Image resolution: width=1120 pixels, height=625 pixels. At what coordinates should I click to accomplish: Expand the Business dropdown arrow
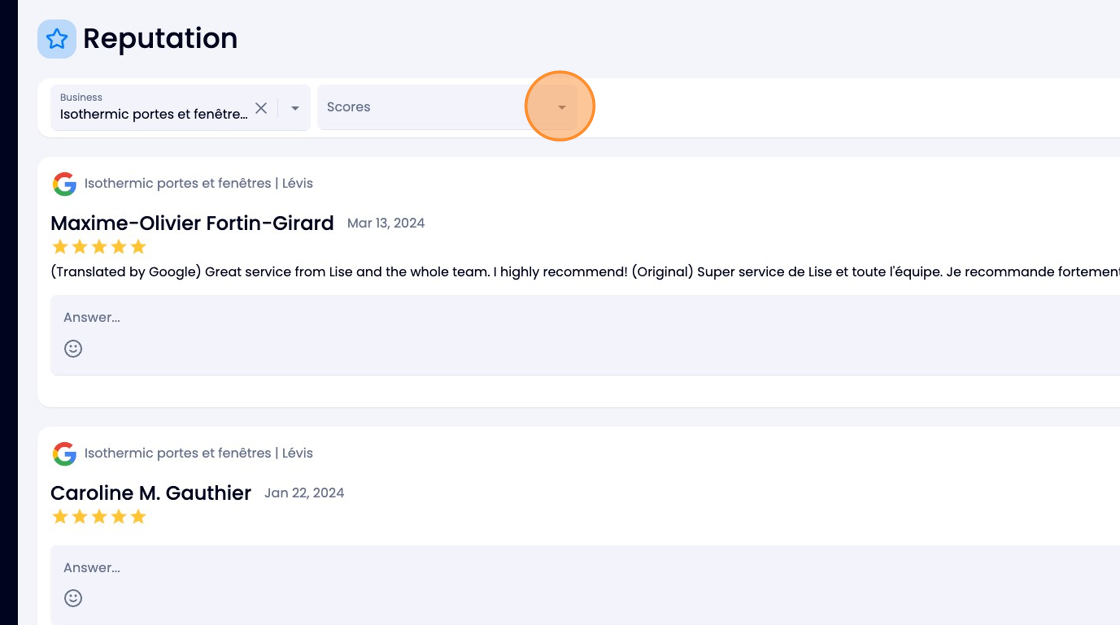pos(295,108)
